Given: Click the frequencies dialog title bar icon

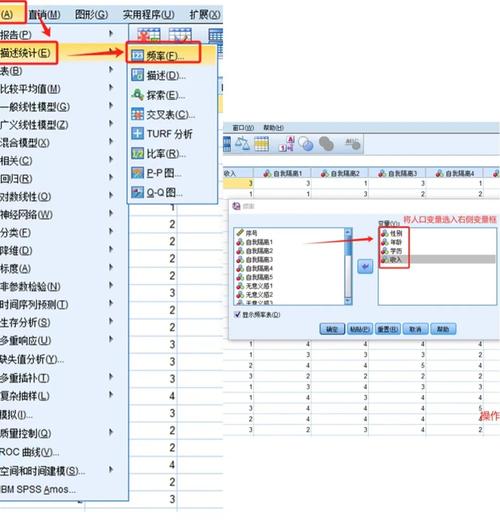Looking at the screenshot, I should (x=237, y=206).
